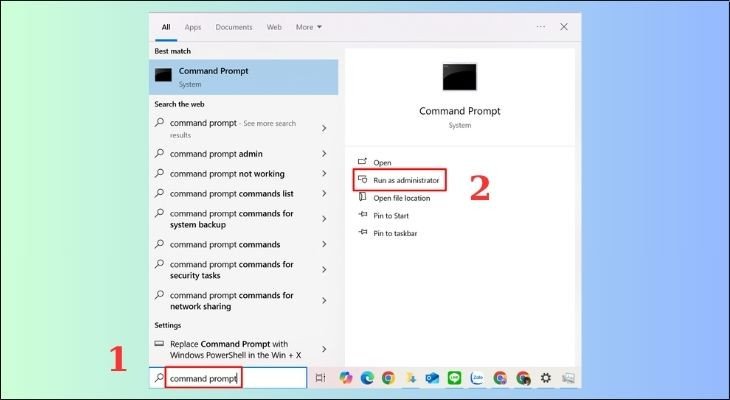Select 'command prompt not working' suggestion
This screenshot has width=730, height=400.
click(x=227, y=174)
